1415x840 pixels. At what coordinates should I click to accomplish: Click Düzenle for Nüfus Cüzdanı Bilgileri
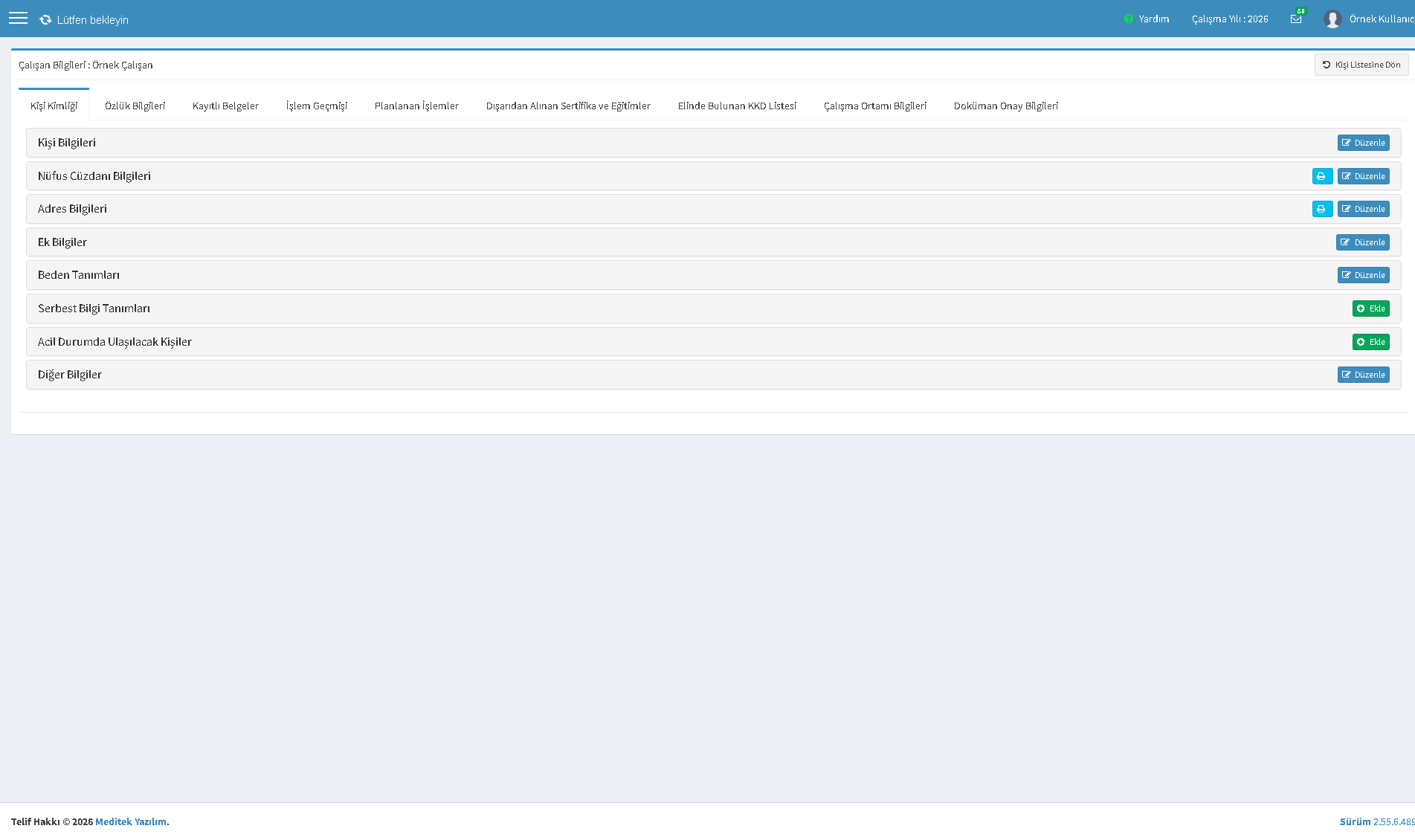(x=1363, y=176)
